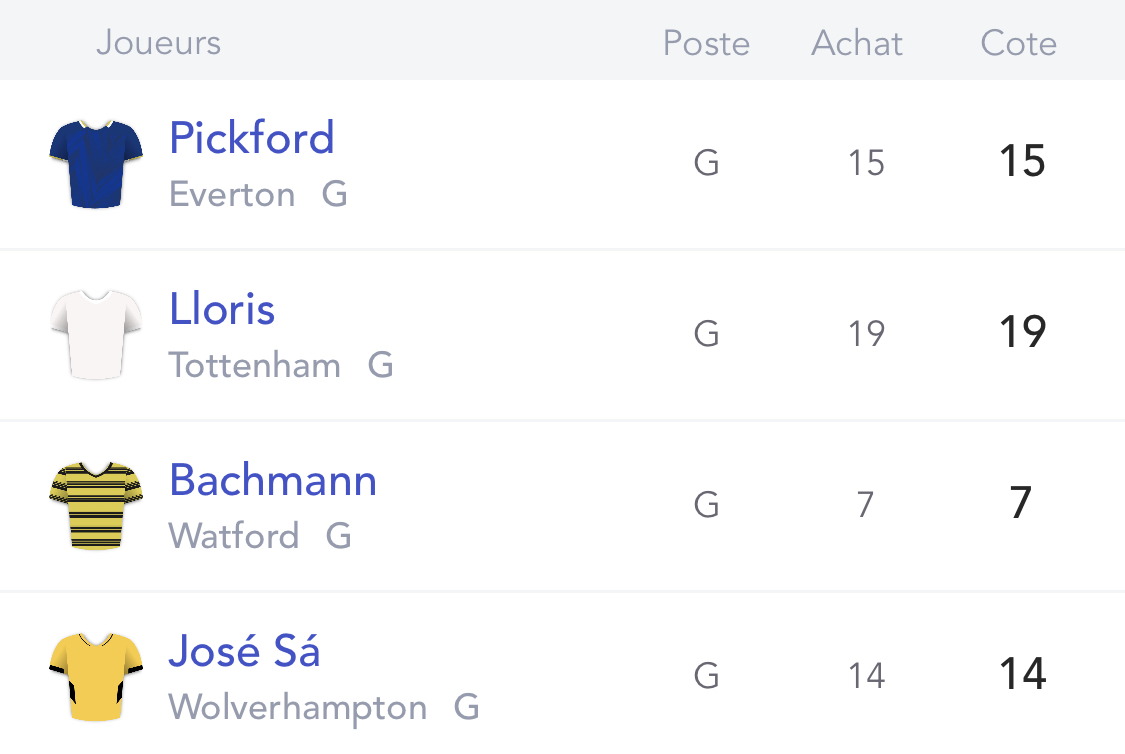Open the Pickford player link

pyautogui.click(x=252, y=138)
